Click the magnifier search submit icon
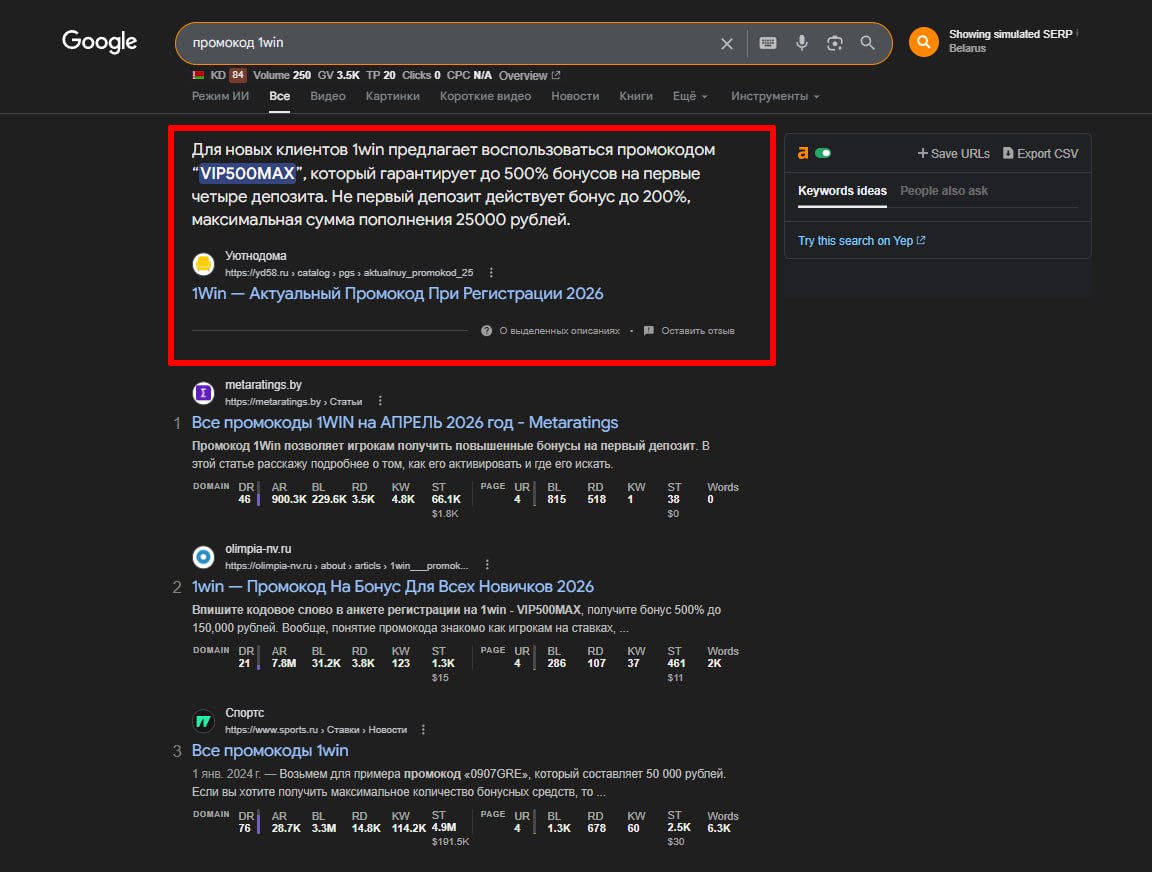 (x=868, y=43)
